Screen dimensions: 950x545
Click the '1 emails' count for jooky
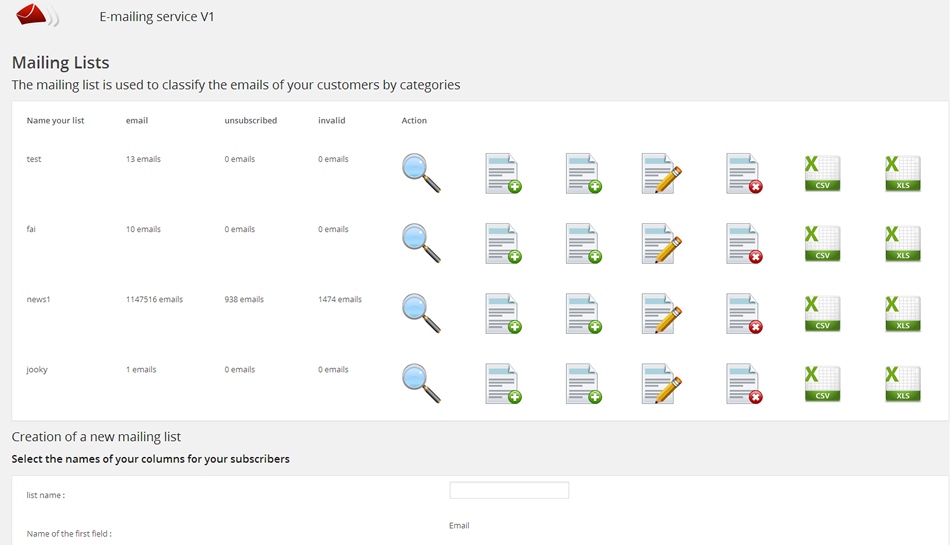pos(141,370)
